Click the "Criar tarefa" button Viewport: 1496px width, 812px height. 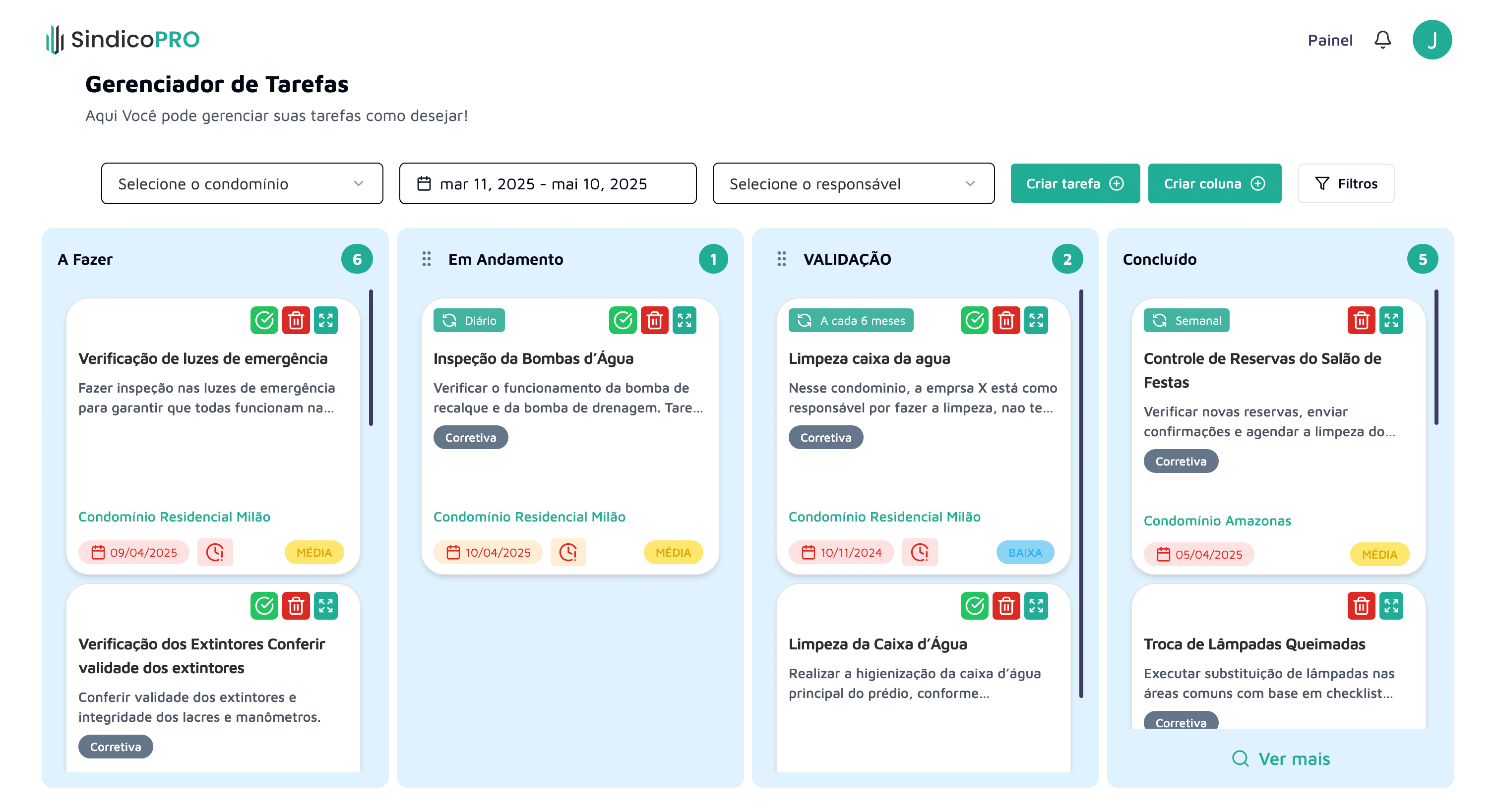(1075, 183)
